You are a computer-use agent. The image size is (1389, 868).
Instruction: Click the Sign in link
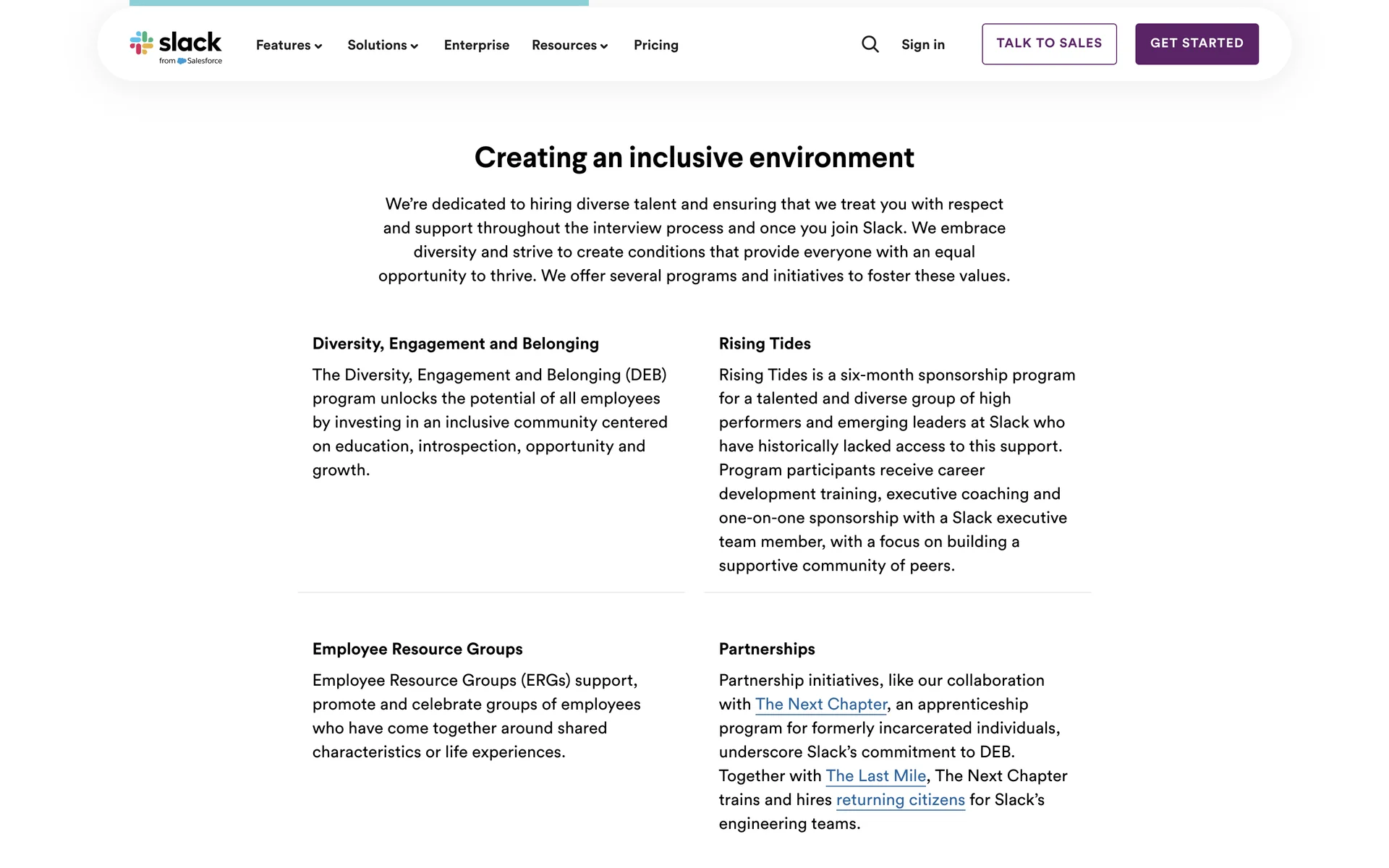click(x=922, y=45)
